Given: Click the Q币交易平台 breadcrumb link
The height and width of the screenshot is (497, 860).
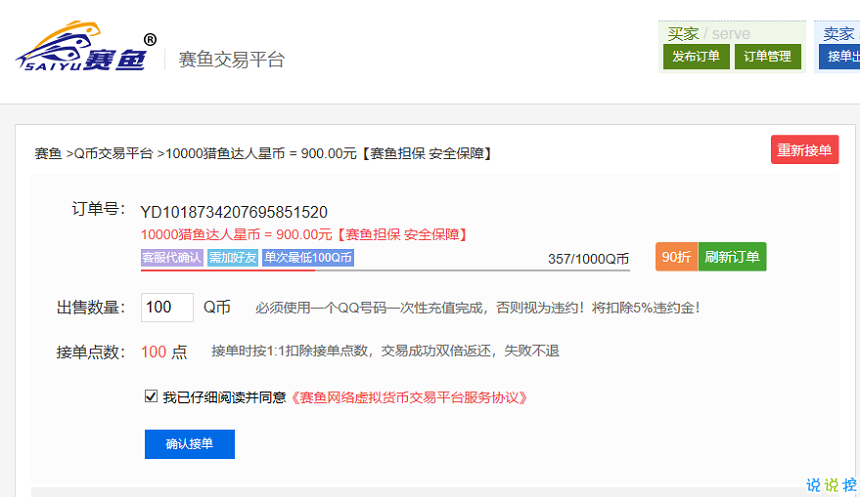Looking at the screenshot, I should pyautogui.click(x=114, y=153).
